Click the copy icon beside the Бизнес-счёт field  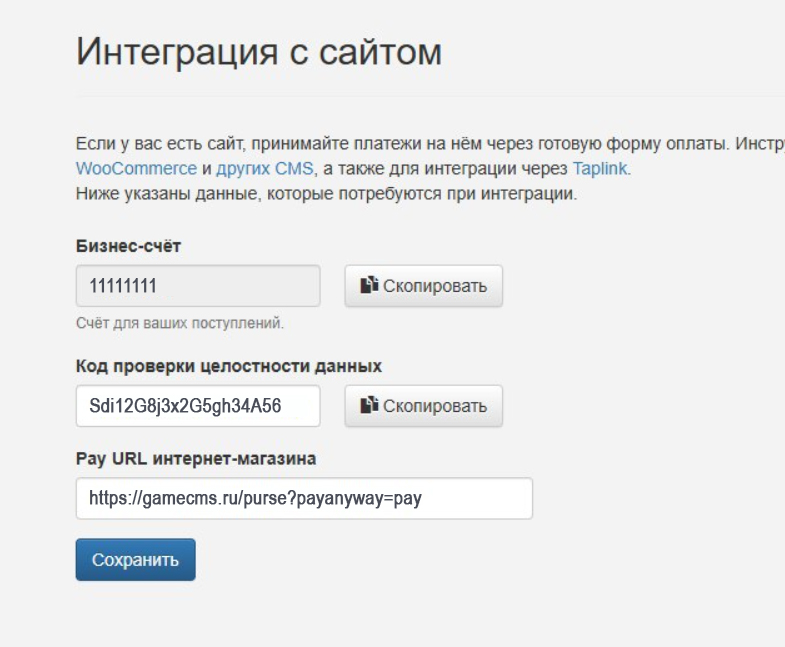(x=369, y=286)
